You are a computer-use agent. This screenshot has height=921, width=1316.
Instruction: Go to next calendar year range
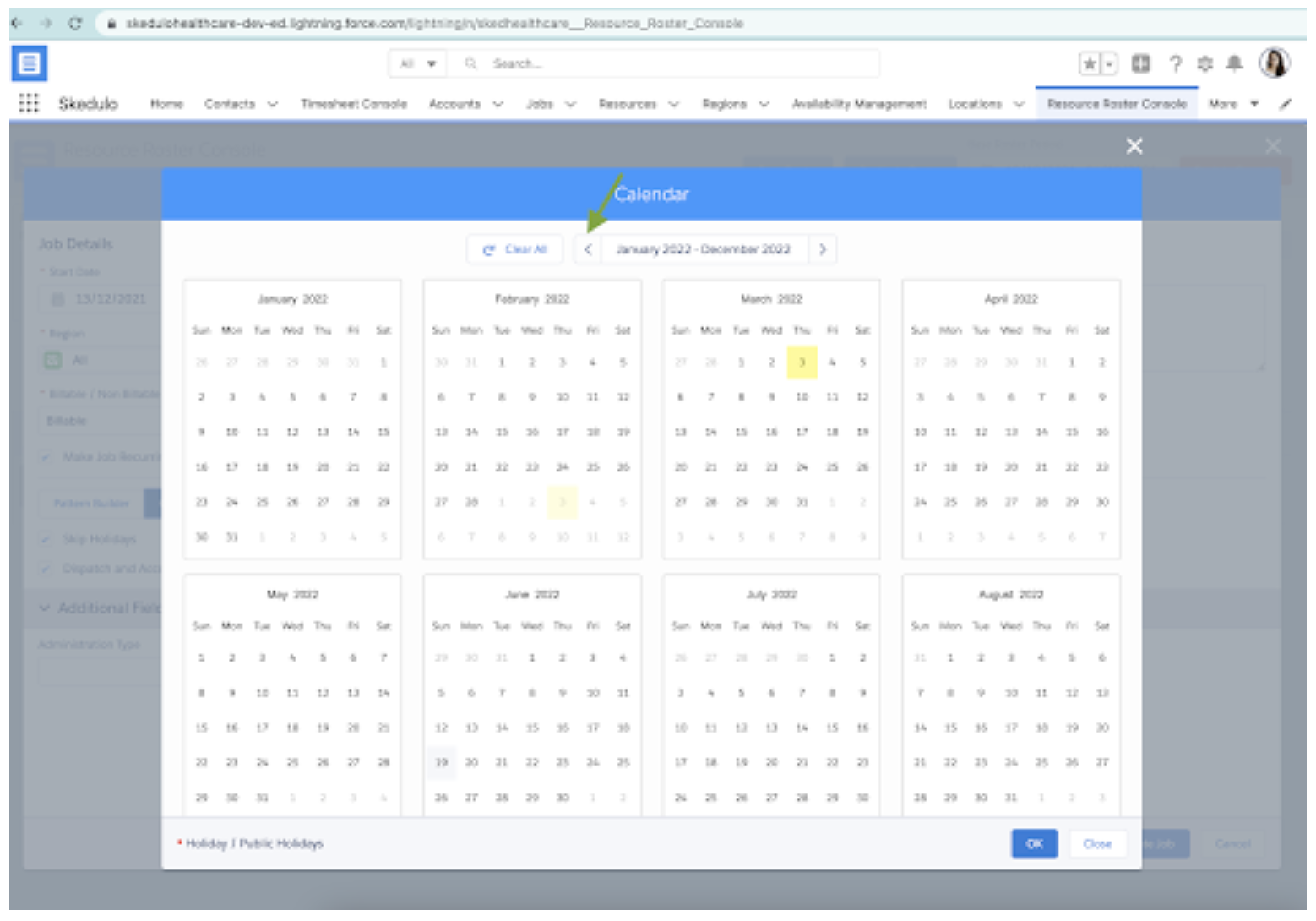(823, 250)
